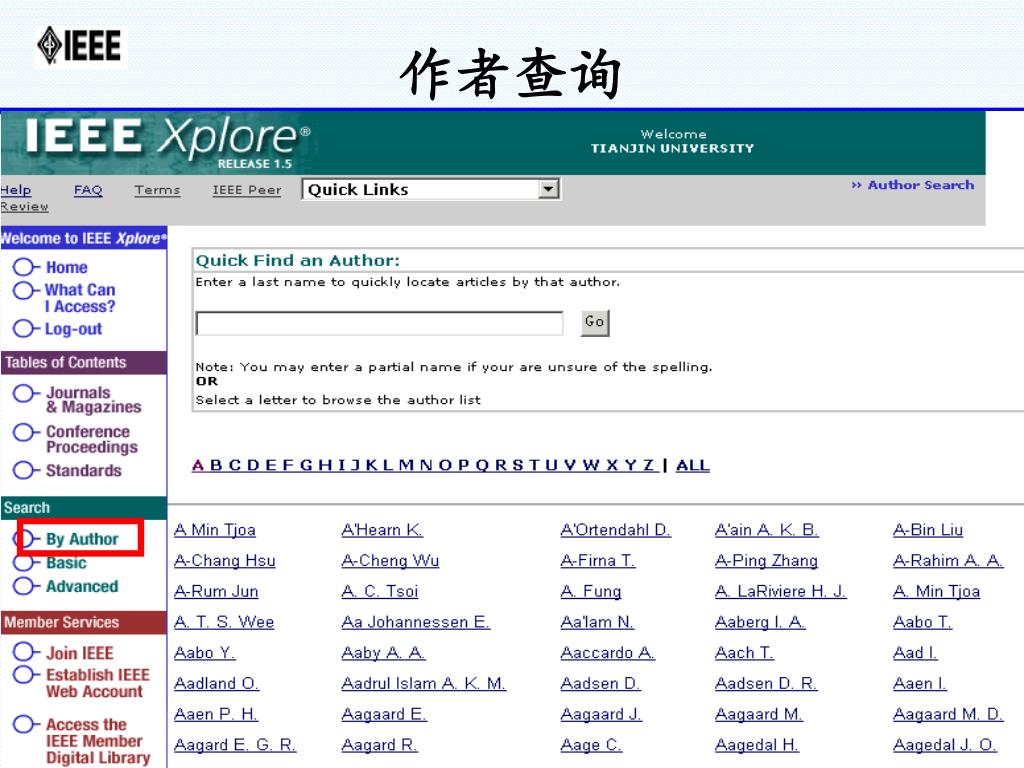Open author A-Chang Hsu

[225, 561]
